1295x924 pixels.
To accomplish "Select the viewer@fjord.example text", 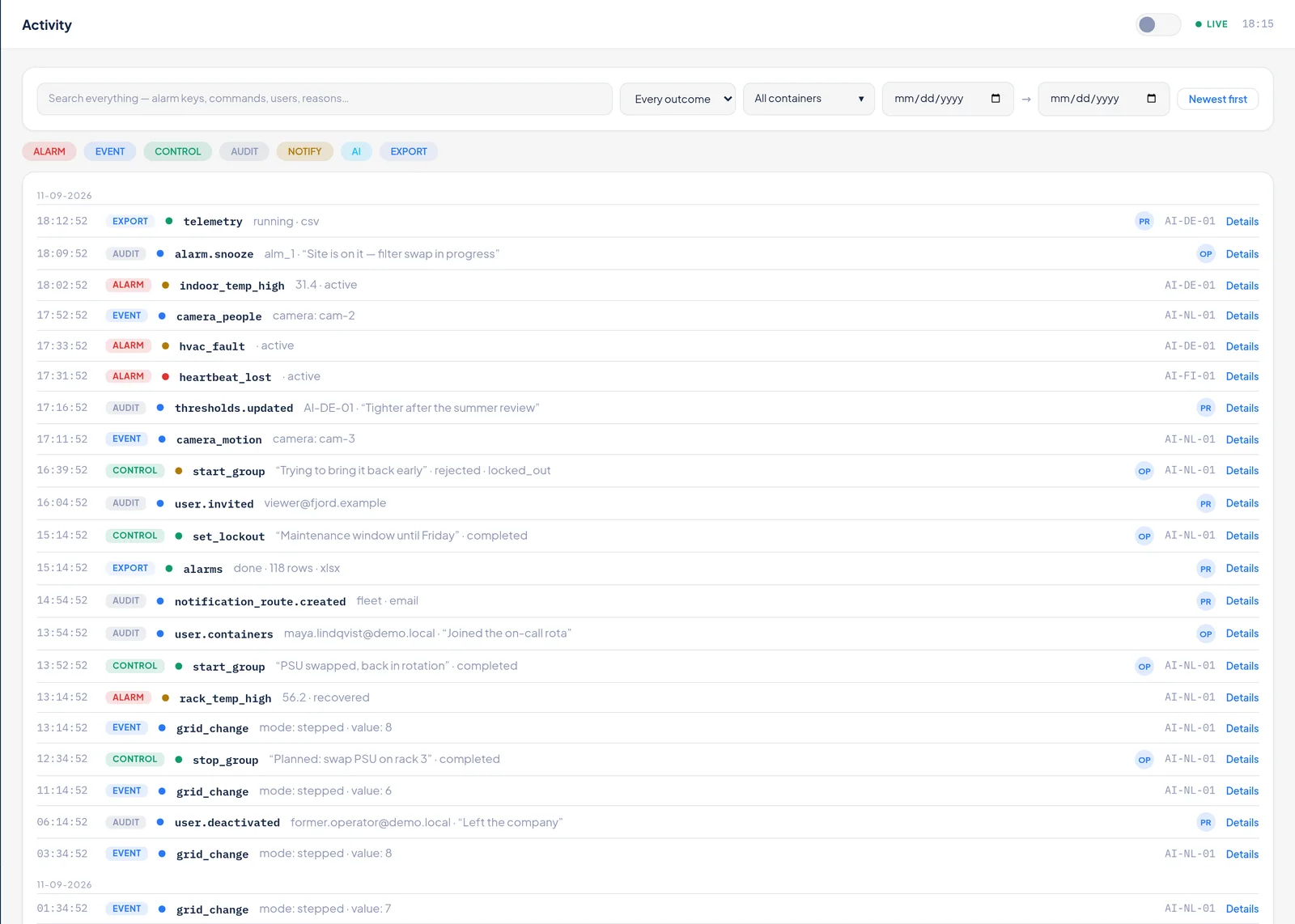I will [325, 503].
